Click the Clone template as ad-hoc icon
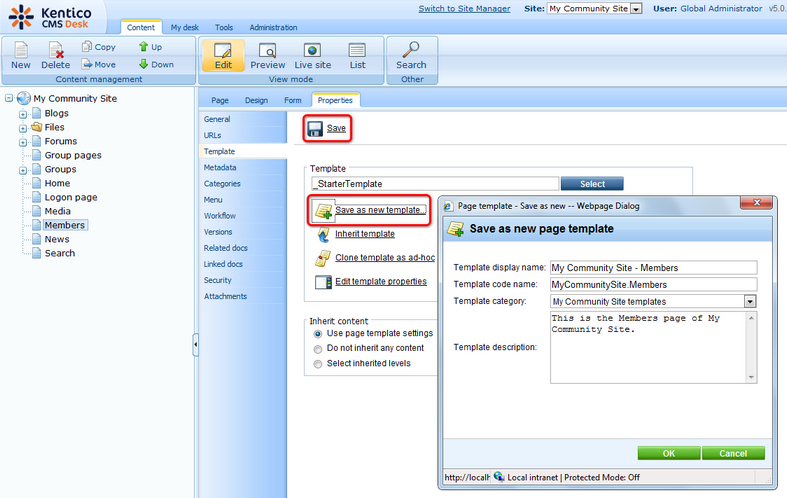 322,258
